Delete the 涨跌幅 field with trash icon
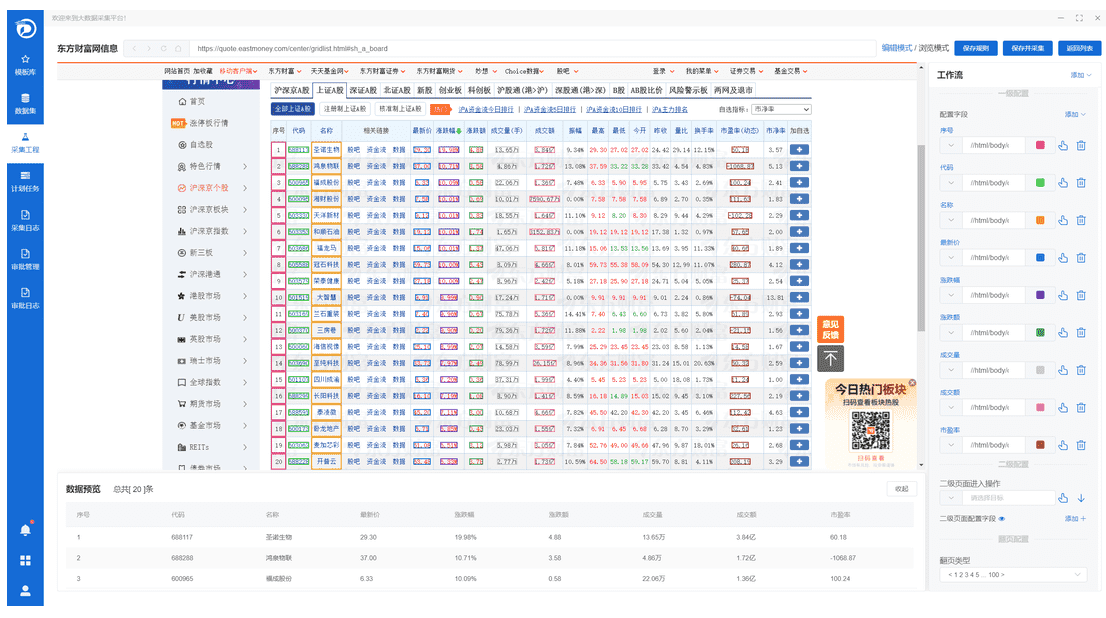The image size is (1106, 618). click(1081, 295)
